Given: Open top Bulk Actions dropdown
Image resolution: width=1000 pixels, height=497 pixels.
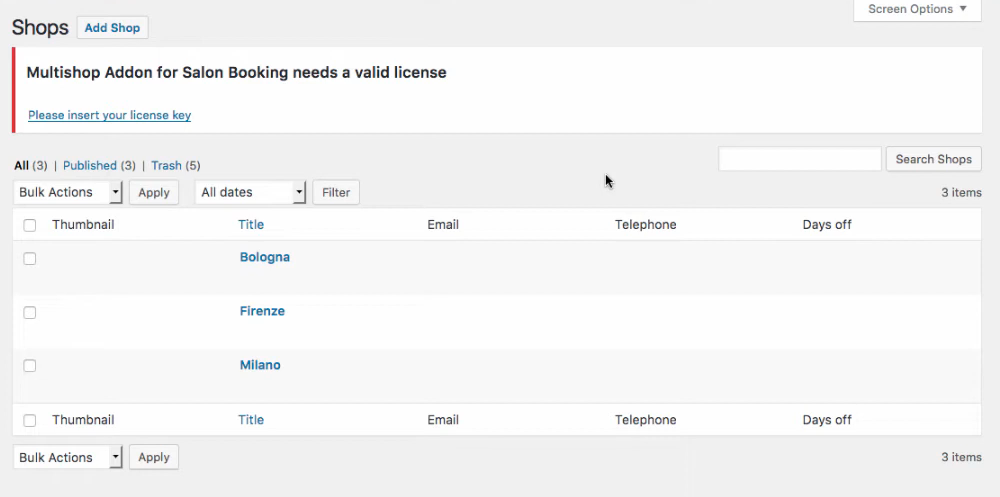Looking at the screenshot, I should [68, 192].
